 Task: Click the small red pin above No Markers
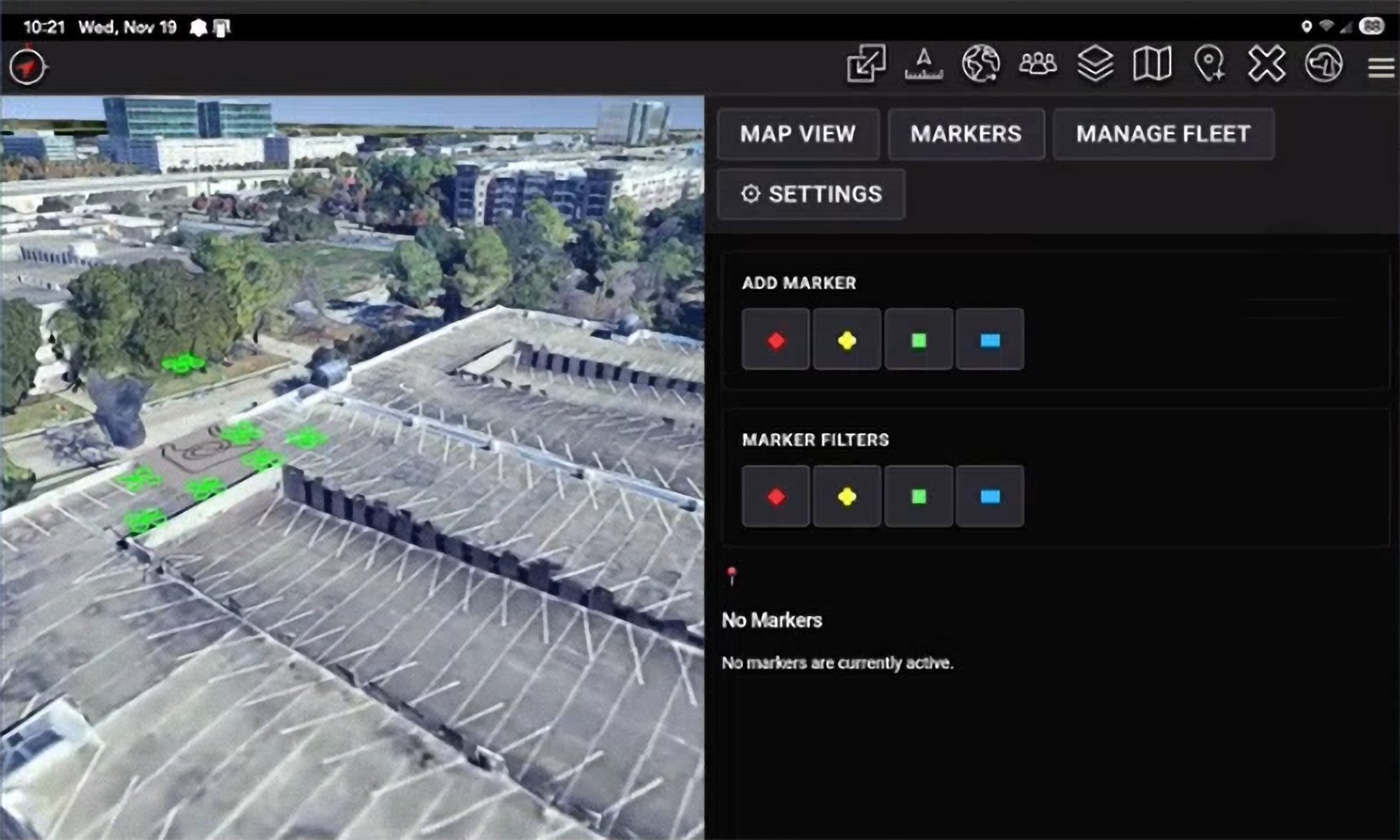(732, 575)
